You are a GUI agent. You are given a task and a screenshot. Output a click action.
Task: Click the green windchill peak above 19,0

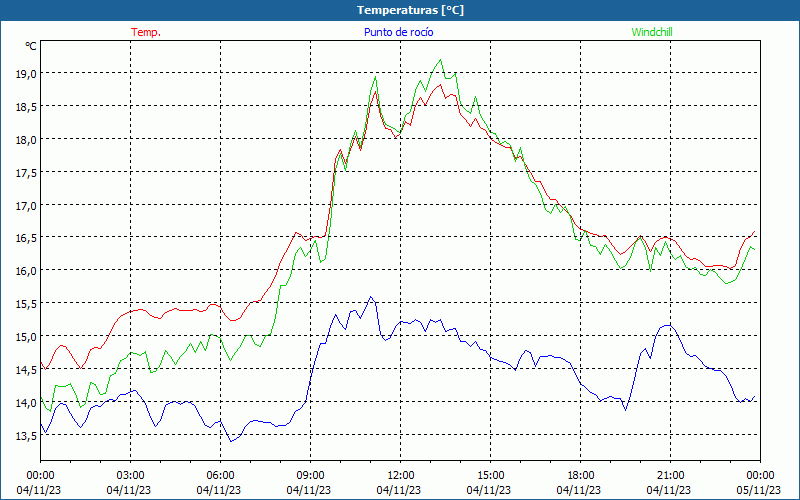440,60
